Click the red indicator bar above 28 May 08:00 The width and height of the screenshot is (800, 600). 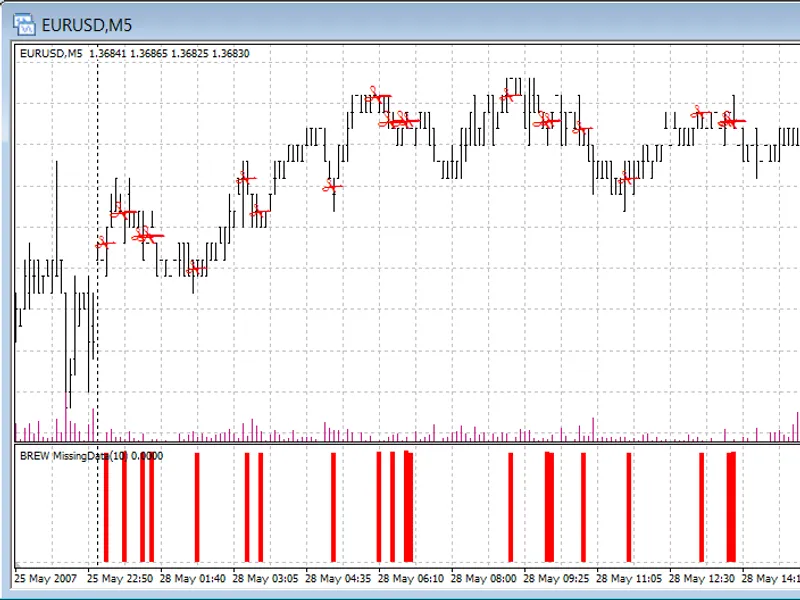point(511,507)
